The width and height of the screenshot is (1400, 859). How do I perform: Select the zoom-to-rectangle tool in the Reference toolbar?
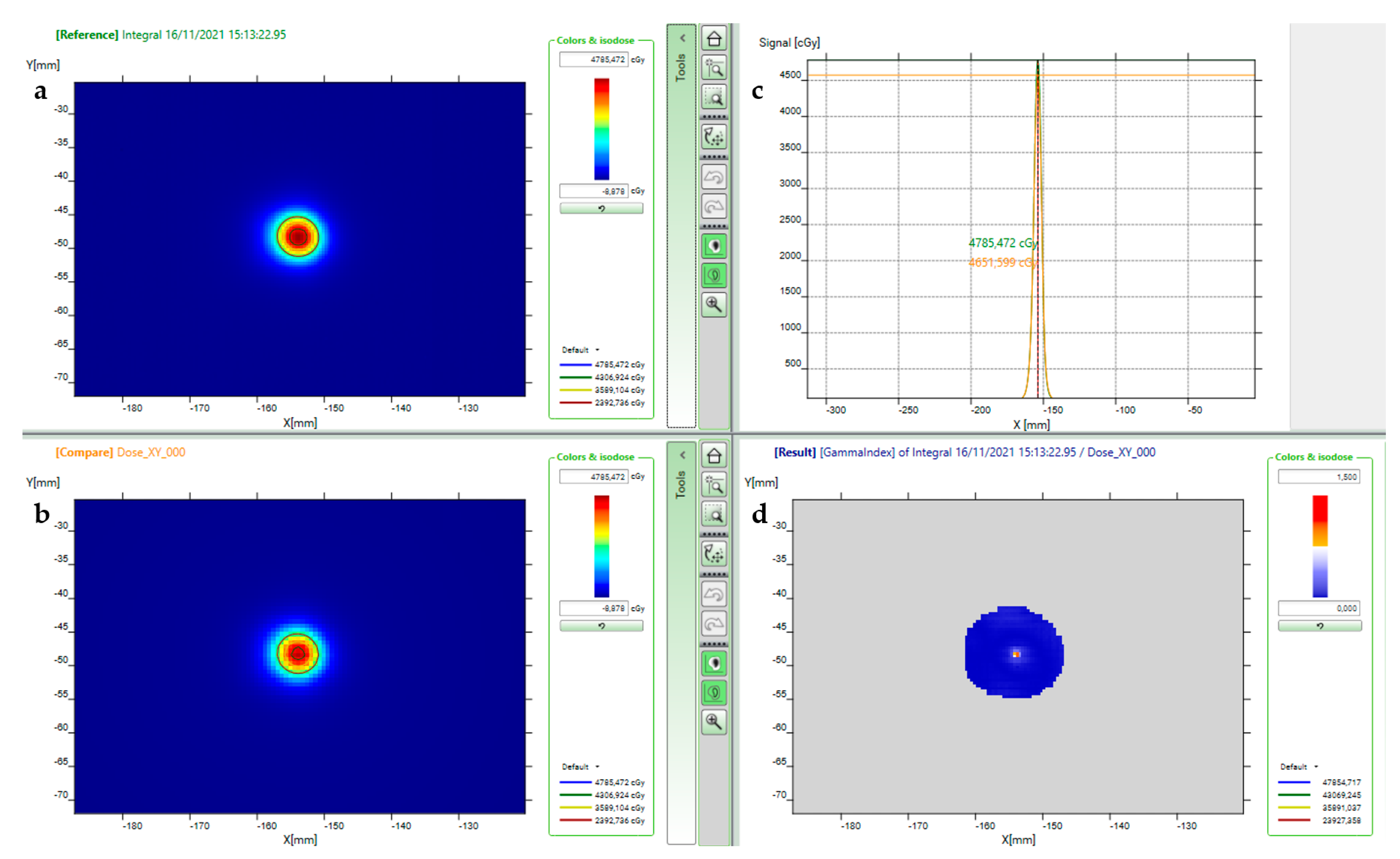click(x=713, y=97)
